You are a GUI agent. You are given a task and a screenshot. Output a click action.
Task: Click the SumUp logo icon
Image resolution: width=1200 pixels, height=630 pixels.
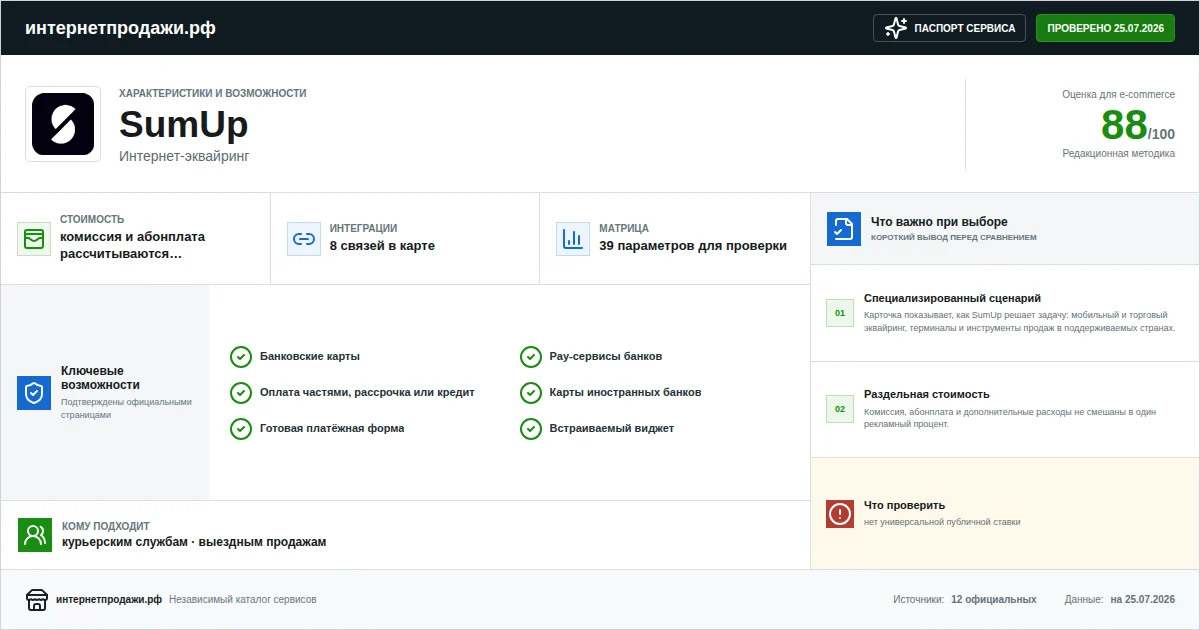(63, 124)
